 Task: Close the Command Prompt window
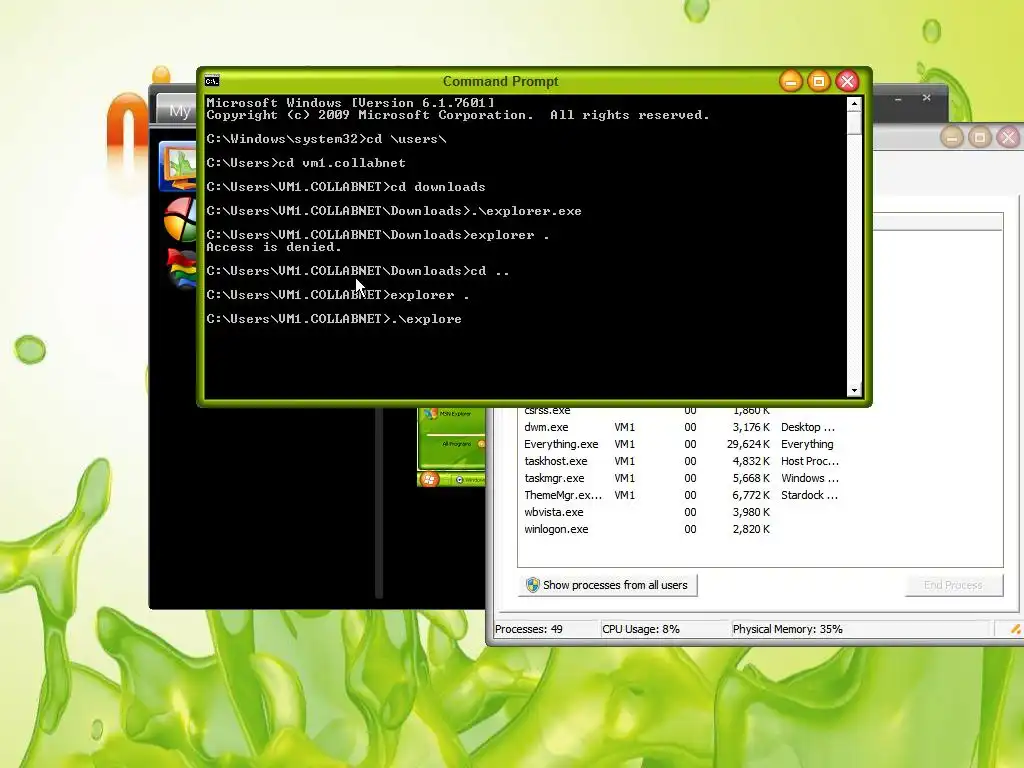point(848,82)
